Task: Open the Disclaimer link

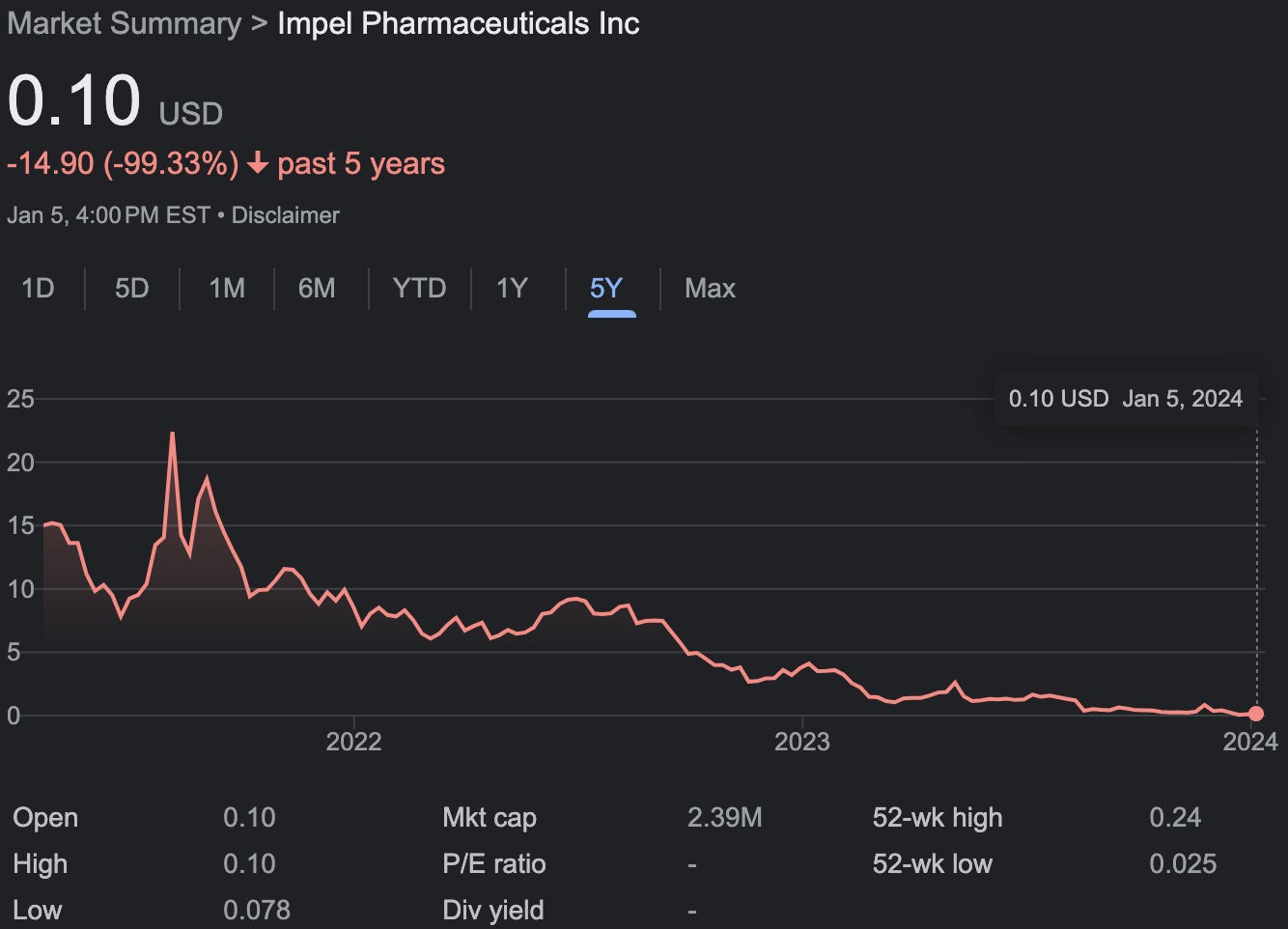Action: point(285,215)
